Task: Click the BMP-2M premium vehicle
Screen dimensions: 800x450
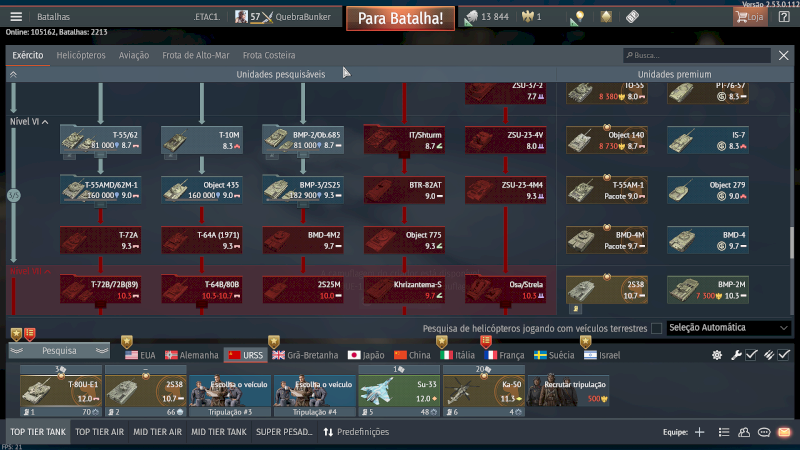Action: click(x=708, y=290)
